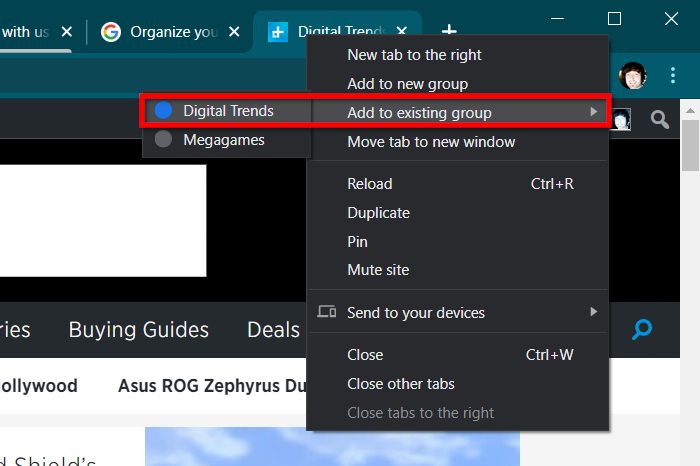
Task: Click the Digital Trends tab favicon
Action: click(278, 32)
